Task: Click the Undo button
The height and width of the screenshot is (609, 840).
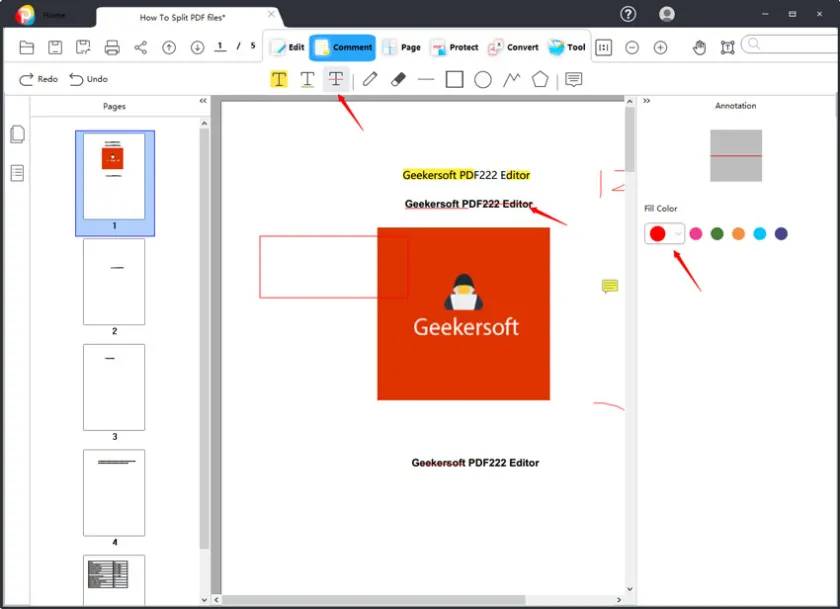Action: point(88,79)
